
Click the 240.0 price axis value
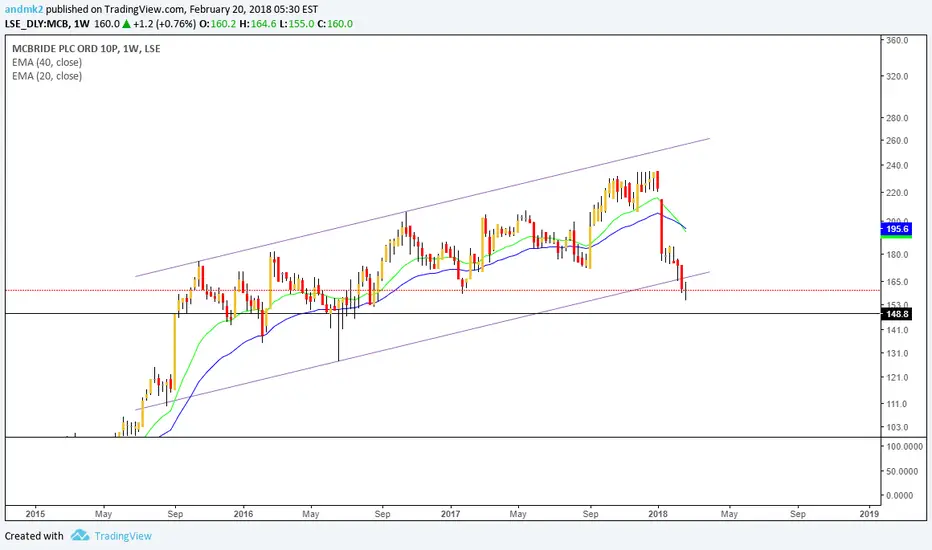(x=897, y=165)
